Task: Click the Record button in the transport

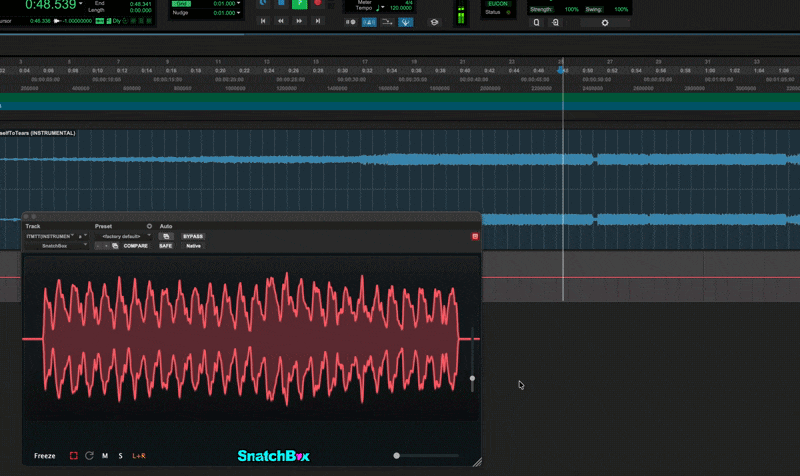Action: point(318,5)
